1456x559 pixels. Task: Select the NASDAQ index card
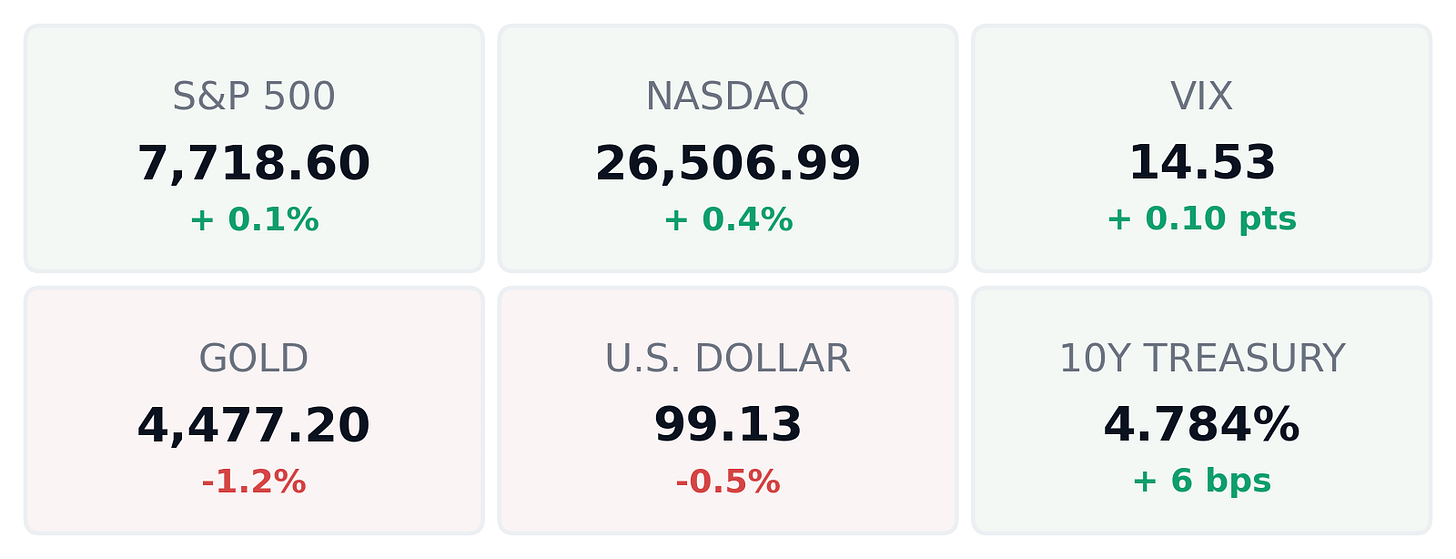click(728, 148)
